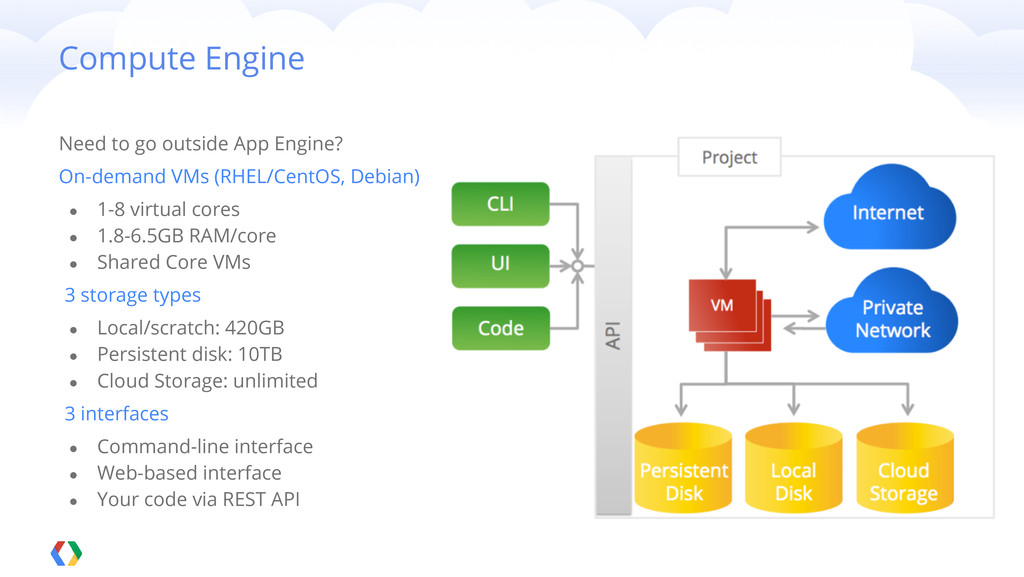Click '1-8 virtual cores' bullet
Viewport: 1024px width, 577px height.
tap(168, 210)
